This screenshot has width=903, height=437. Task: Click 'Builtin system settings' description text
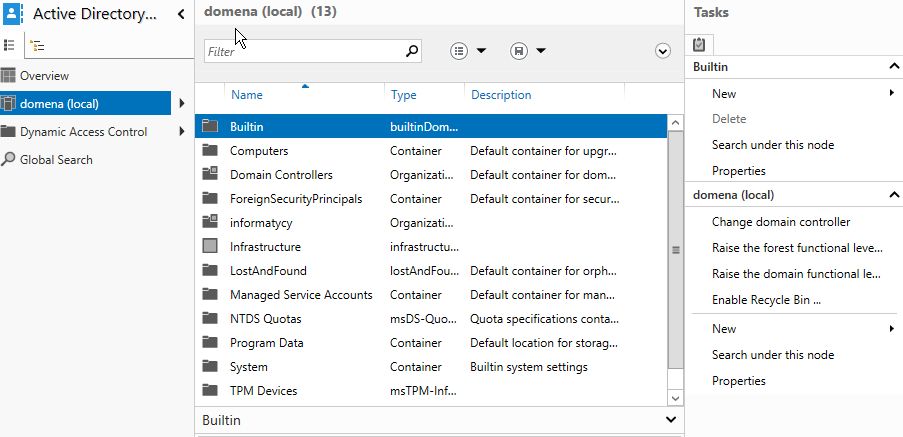click(x=529, y=367)
